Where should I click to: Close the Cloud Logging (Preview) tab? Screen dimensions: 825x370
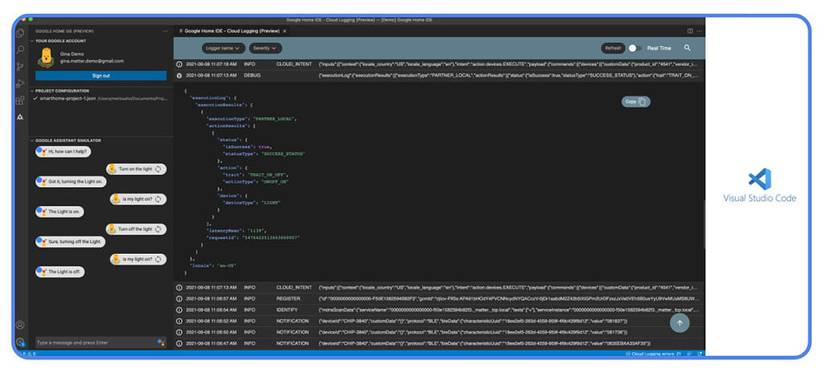(x=285, y=31)
